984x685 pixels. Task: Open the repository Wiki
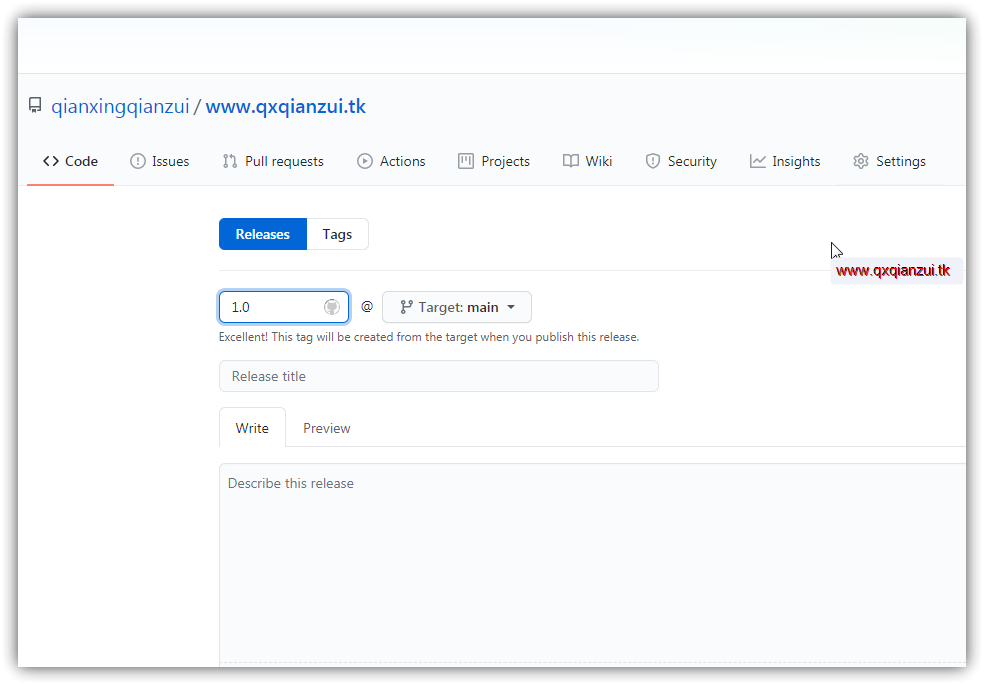coord(587,161)
